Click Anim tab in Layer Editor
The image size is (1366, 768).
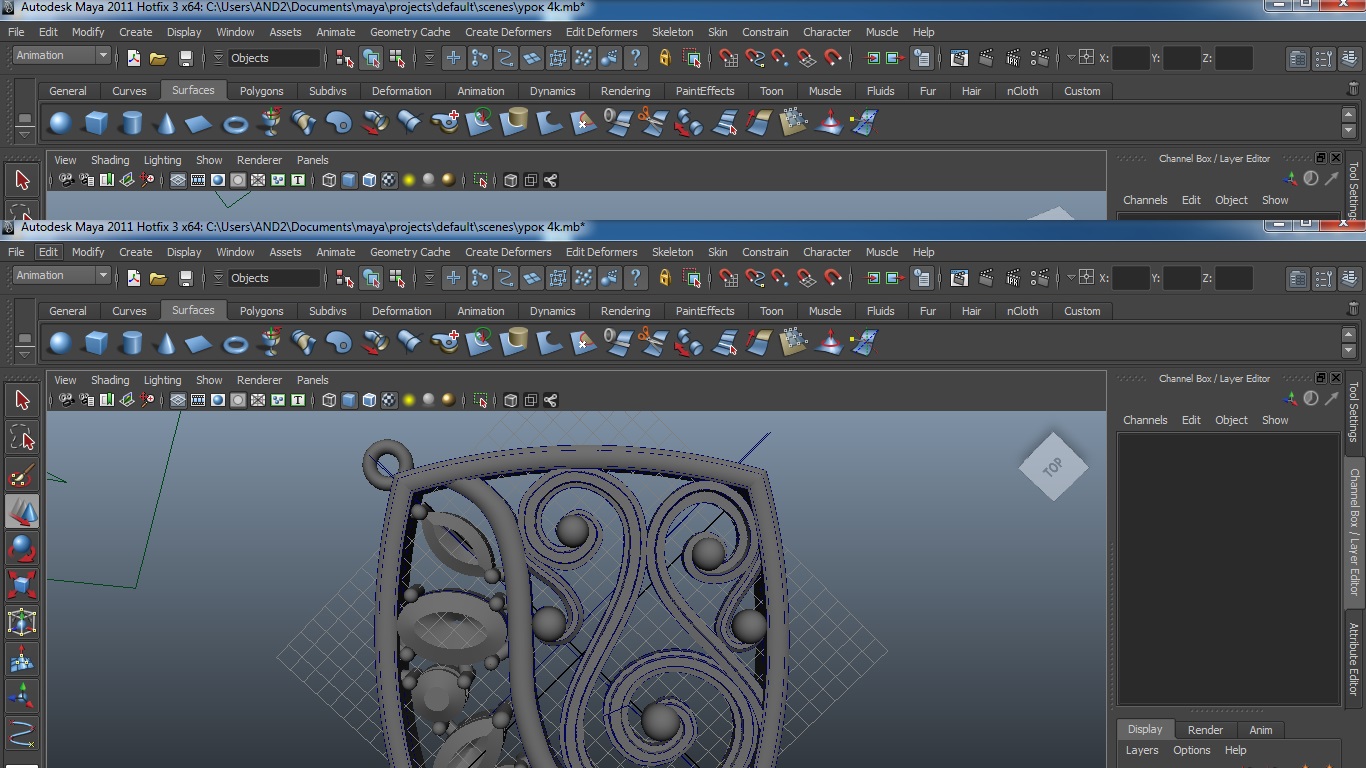point(1261,730)
